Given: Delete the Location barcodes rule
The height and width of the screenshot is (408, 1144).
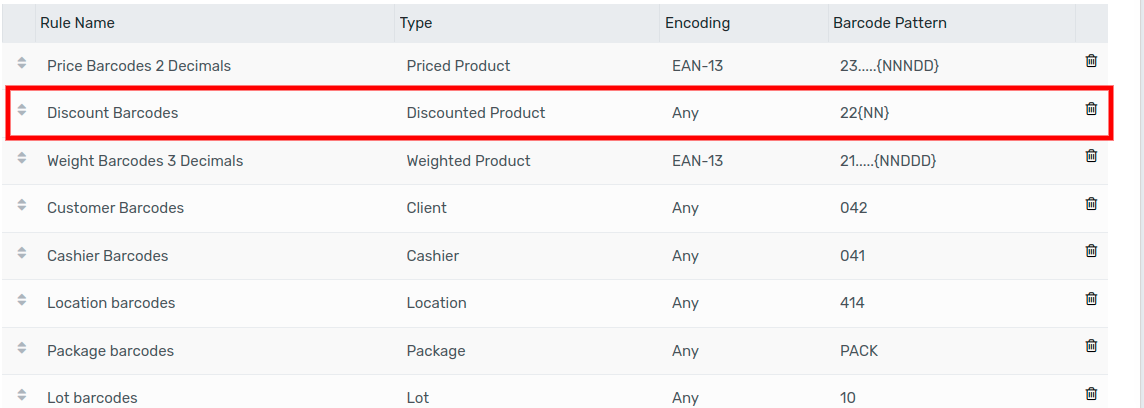Looking at the screenshot, I should tap(1091, 299).
